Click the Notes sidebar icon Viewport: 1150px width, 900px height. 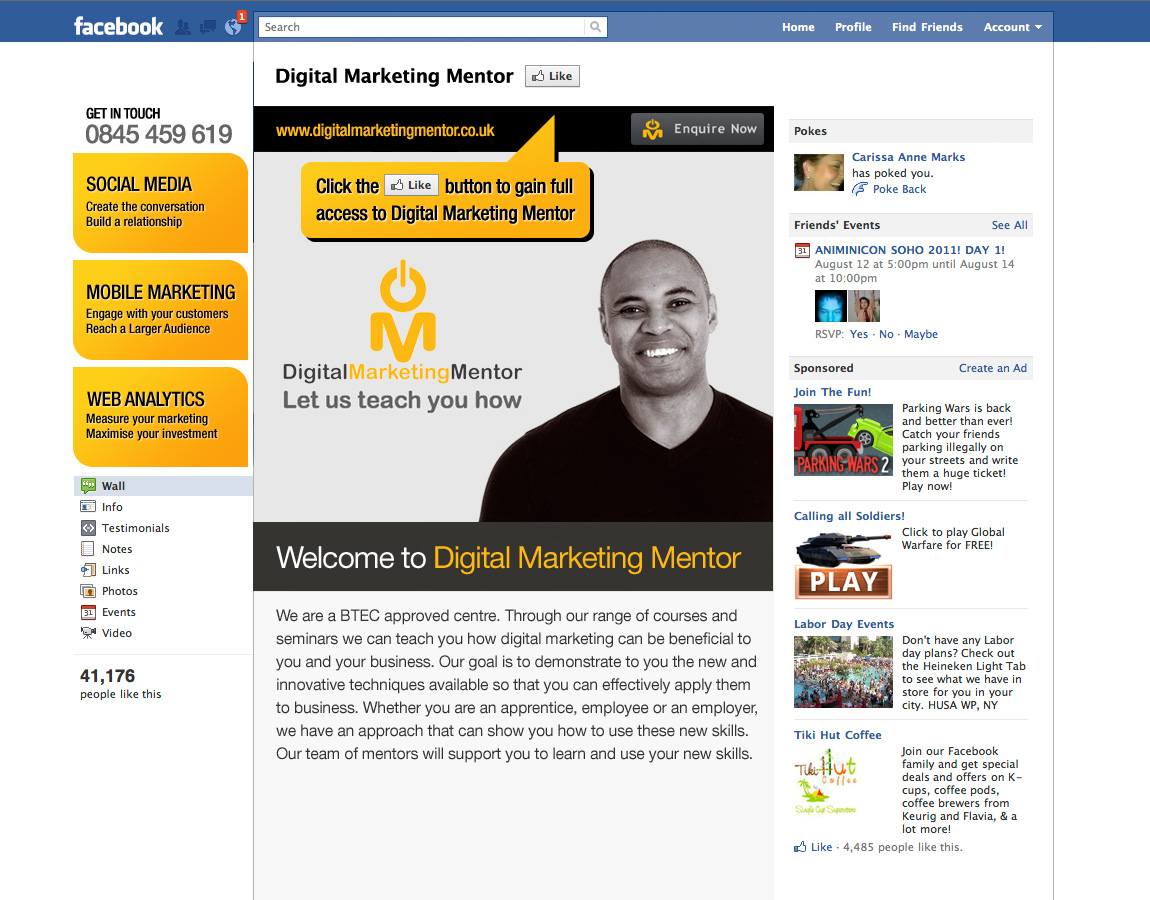pos(88,549)
